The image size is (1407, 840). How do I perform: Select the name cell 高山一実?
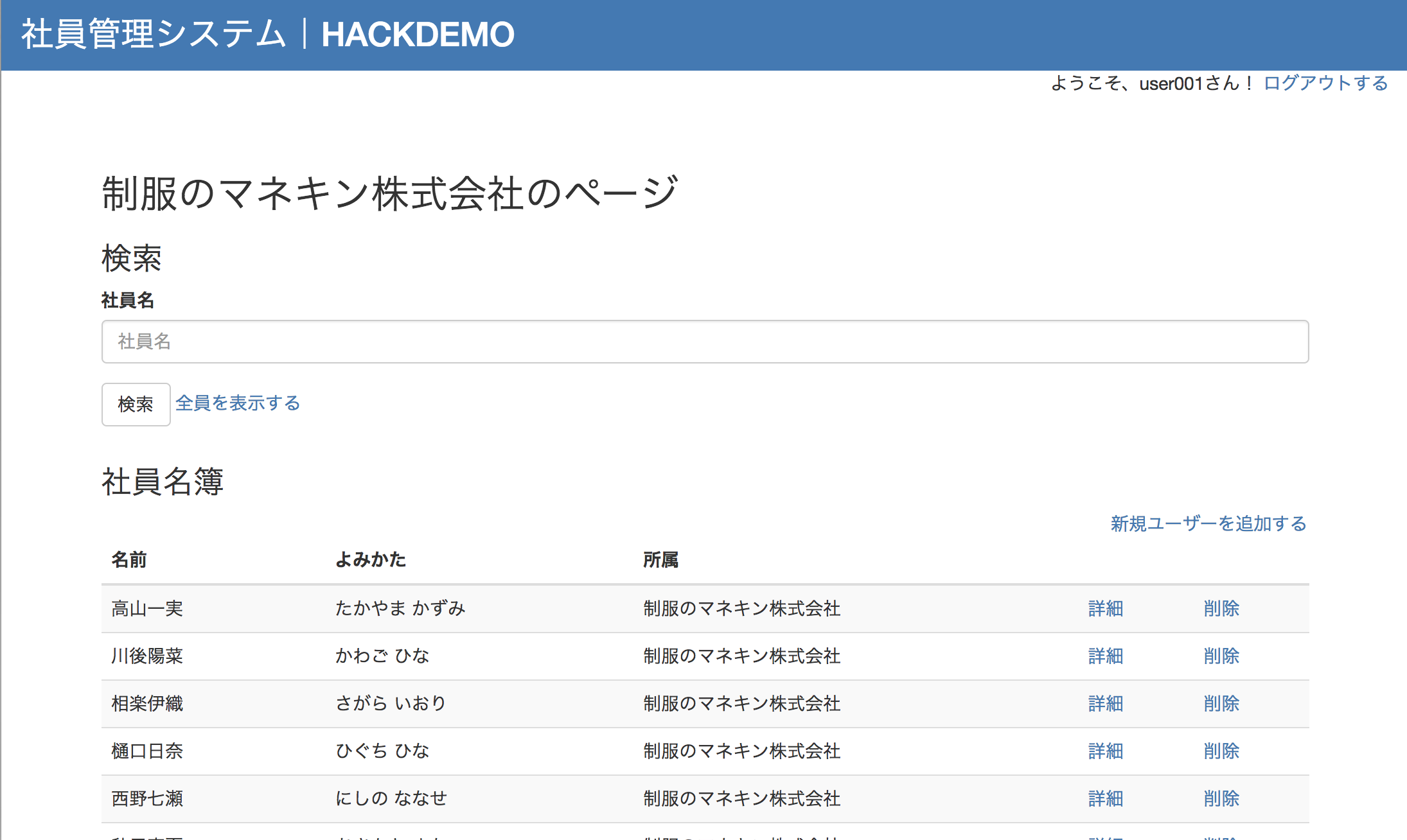[x=147, y=609]
